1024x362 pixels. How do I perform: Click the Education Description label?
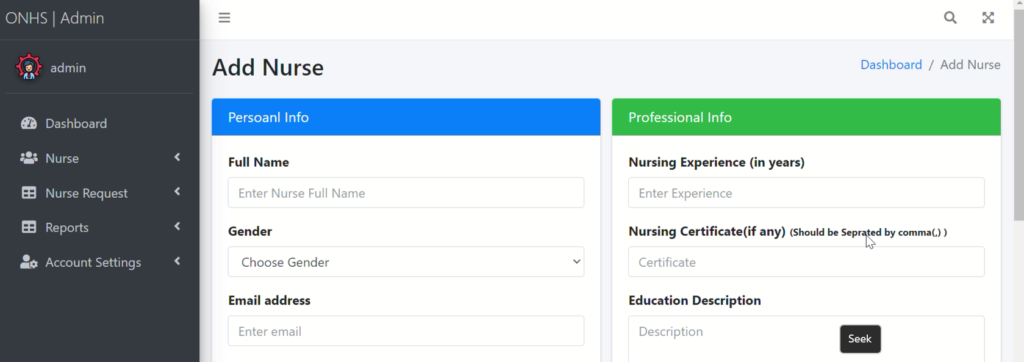pos(694,301)
